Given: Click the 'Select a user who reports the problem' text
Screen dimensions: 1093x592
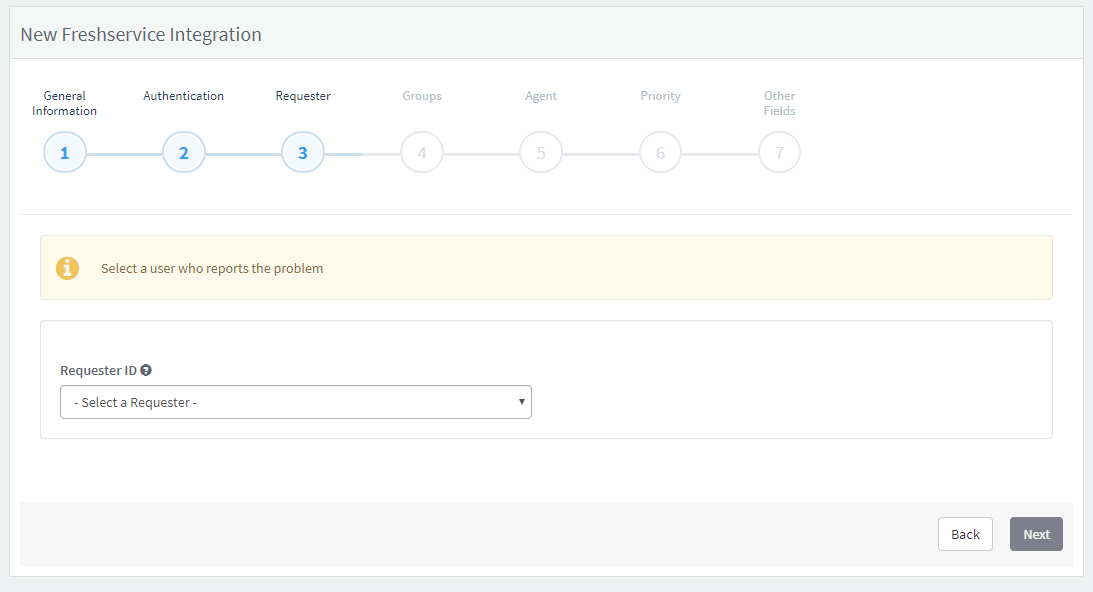Looking at the screenshot, I should point(212,268).
